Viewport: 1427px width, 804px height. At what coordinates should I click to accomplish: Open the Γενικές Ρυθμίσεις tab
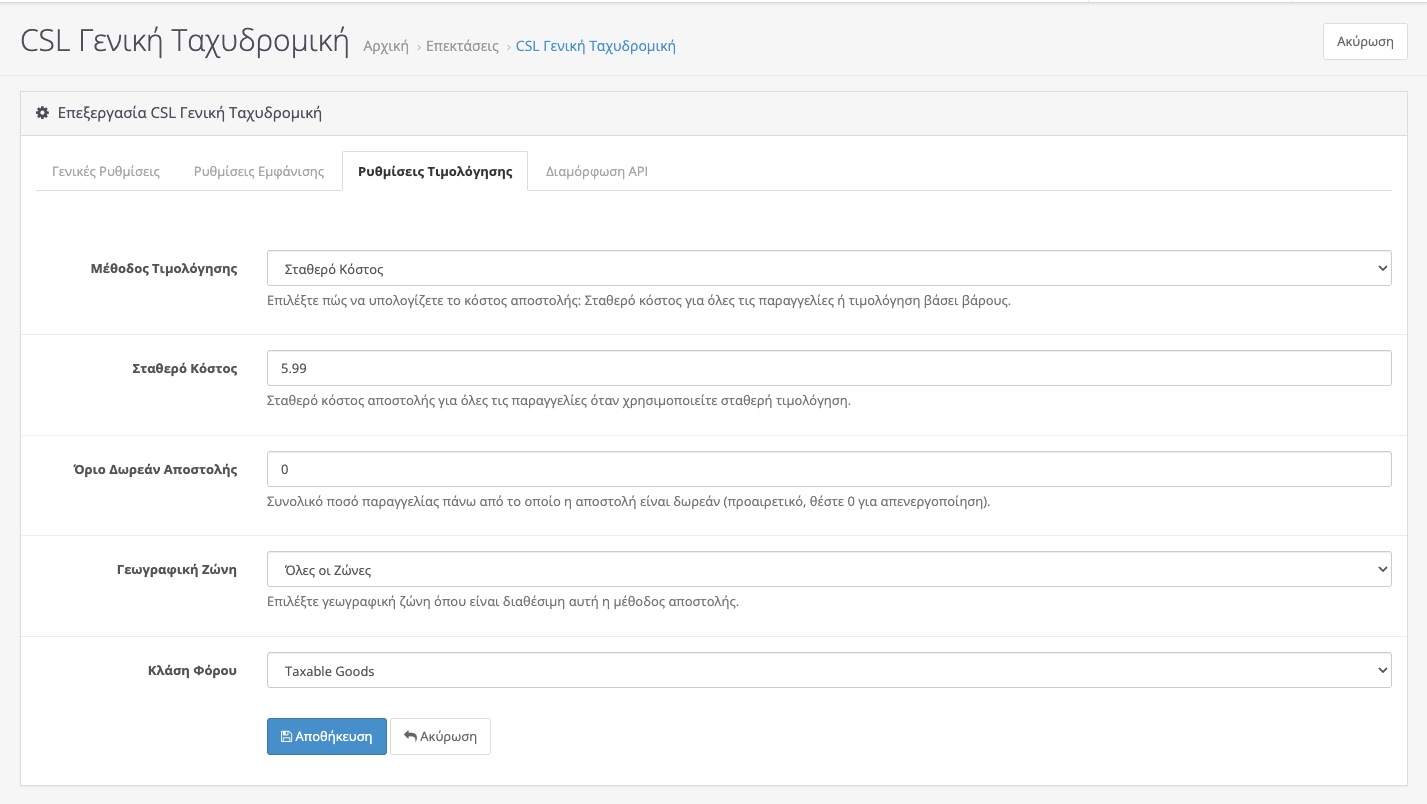tap(106, 171)
